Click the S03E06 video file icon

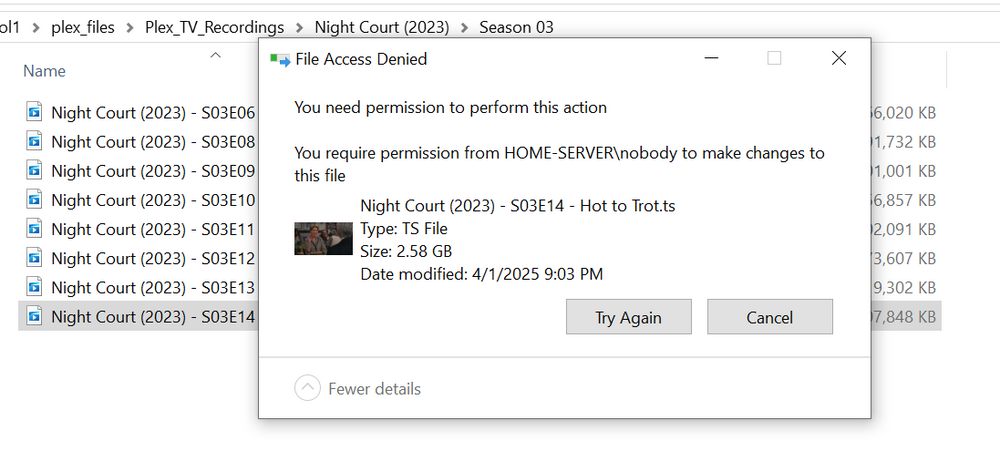click(34, 112)
